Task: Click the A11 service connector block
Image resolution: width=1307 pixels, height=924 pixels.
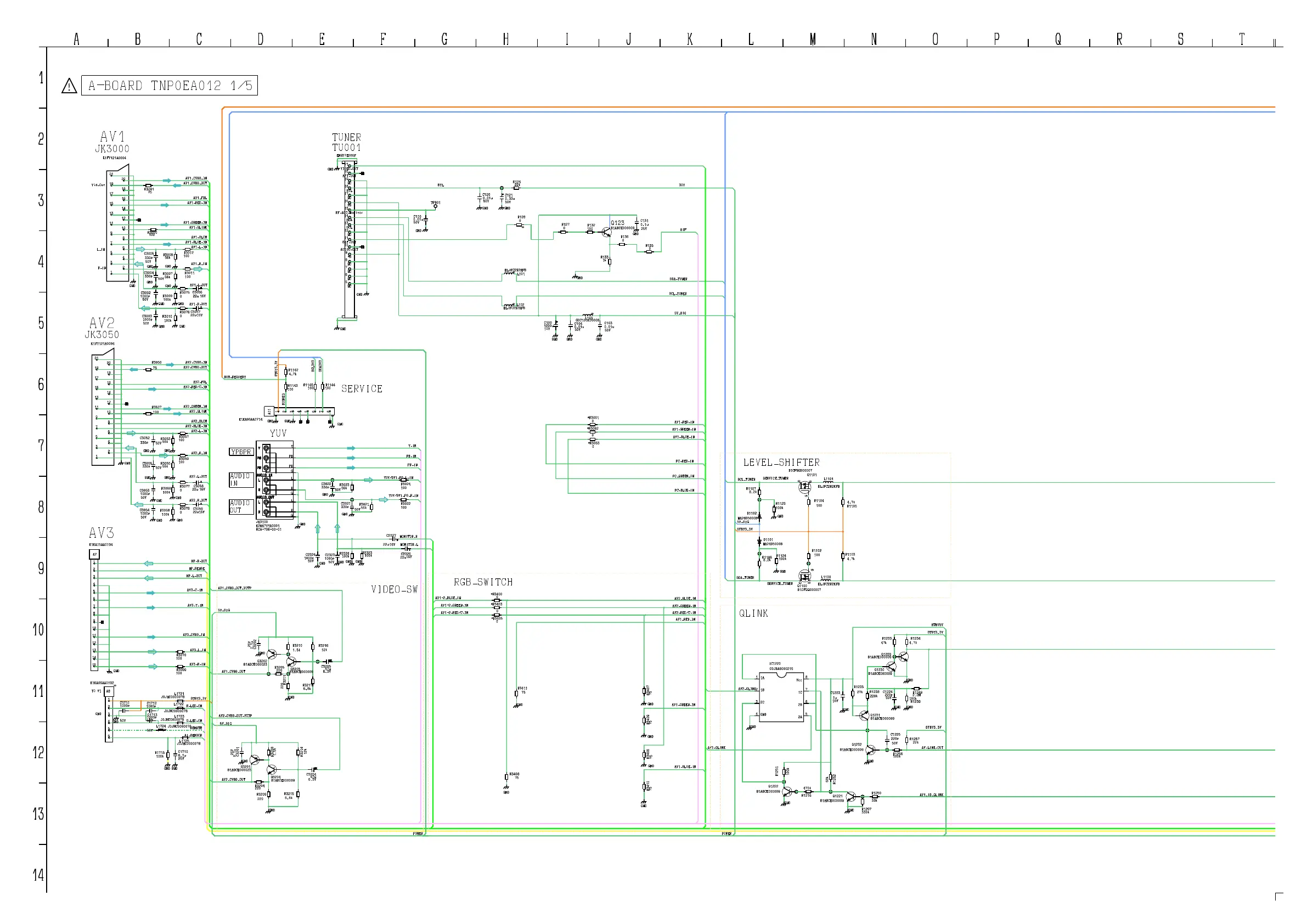Action: [300, 411]
